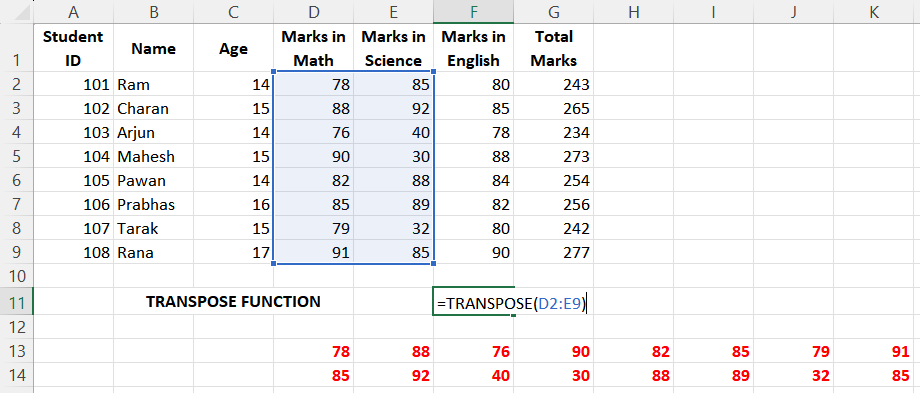Click the Marks in Science header cell
The height and width of the screenshot is (393, 920).
tap(393, 48)
